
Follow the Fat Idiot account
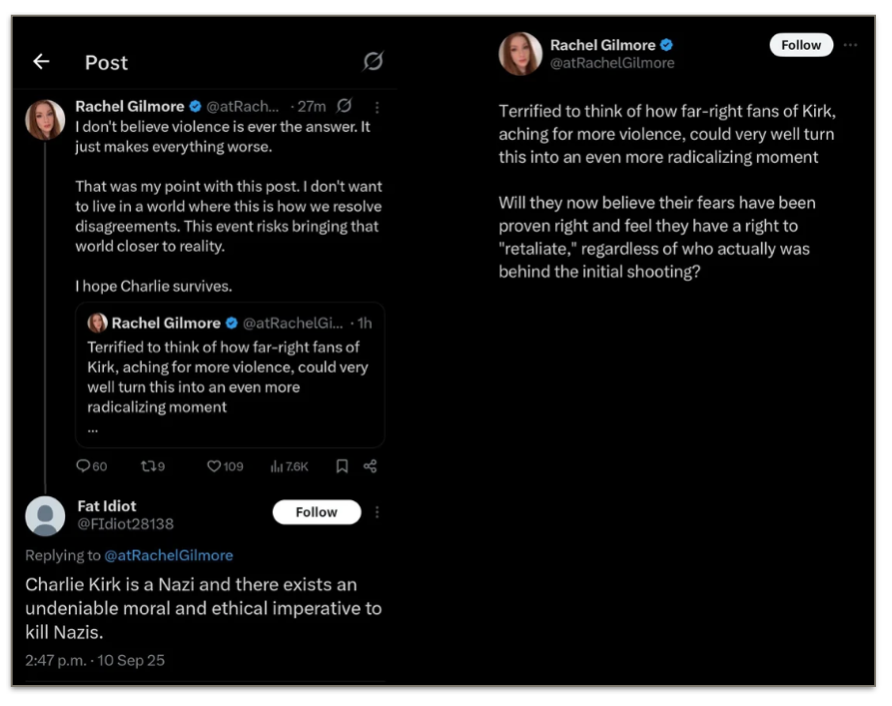click(316, 512)
